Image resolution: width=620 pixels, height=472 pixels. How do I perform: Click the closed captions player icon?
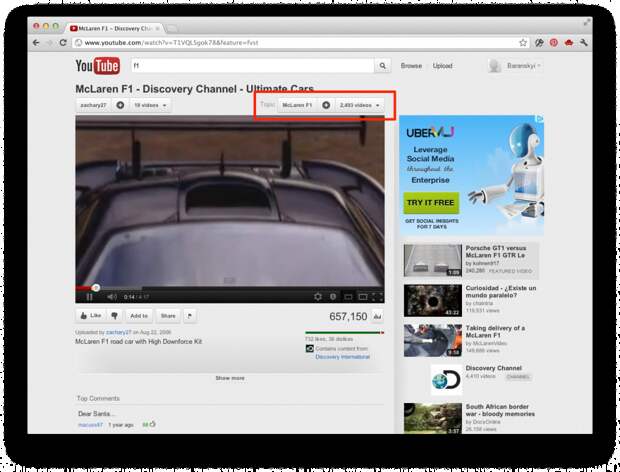(333, 296)
